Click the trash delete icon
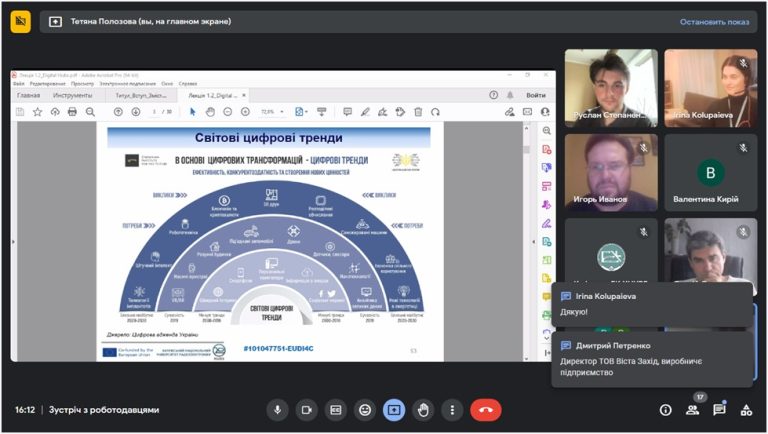768x434 pixels. [x=418, y=112]
